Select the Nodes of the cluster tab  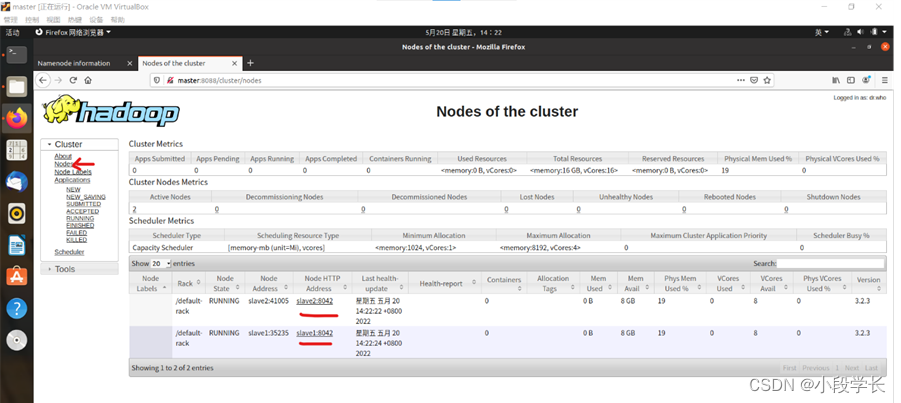pos(174,63)
